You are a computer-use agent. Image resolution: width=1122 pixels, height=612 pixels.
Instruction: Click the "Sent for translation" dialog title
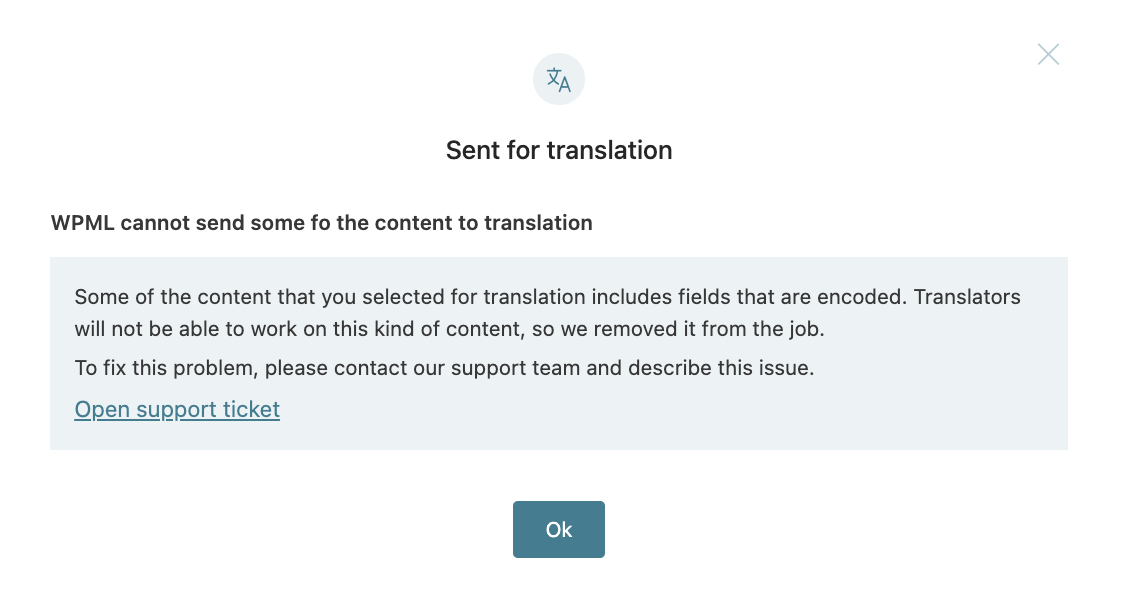coord(559,150)
